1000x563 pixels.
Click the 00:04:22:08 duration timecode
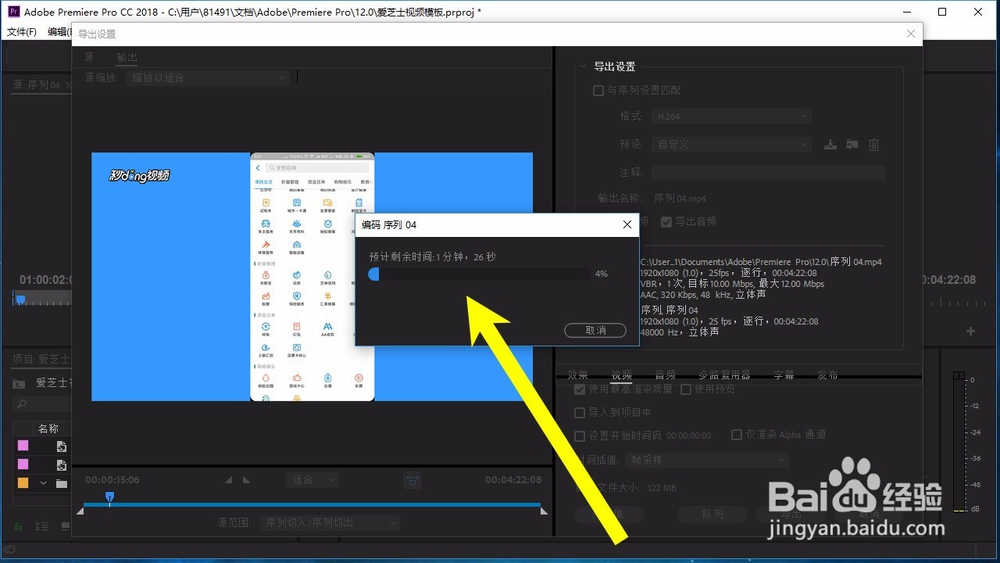tap(513, 479)
